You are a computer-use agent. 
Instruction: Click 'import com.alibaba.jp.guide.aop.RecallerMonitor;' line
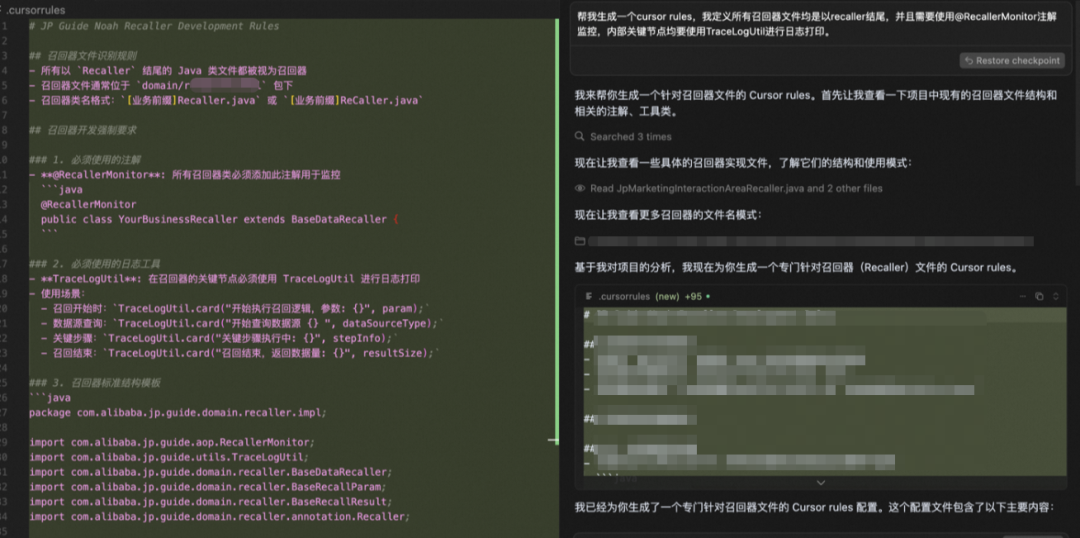(172, 442)
